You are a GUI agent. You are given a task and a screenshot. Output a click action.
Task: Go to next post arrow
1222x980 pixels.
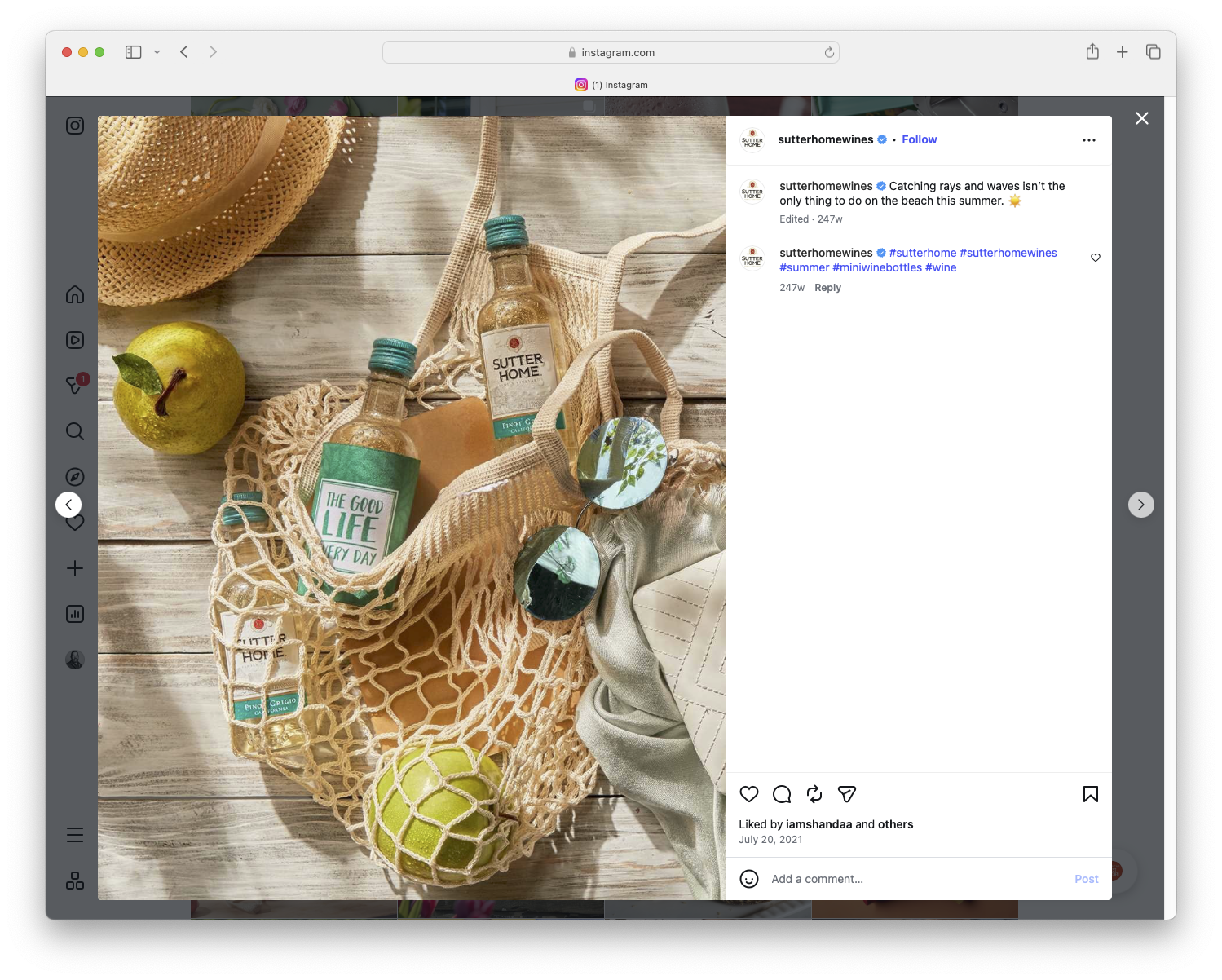tap(1141, 505)
